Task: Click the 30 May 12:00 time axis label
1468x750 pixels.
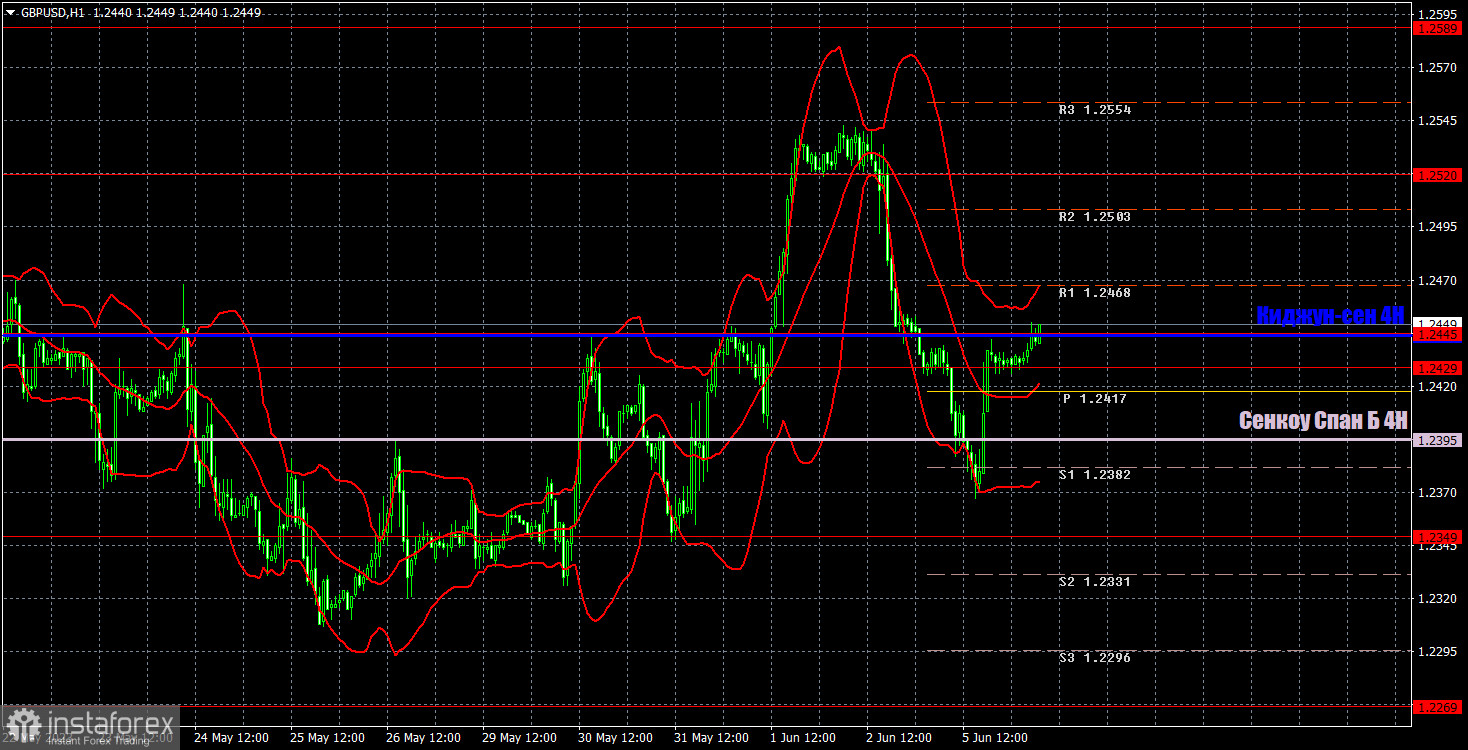Action: 615,738
